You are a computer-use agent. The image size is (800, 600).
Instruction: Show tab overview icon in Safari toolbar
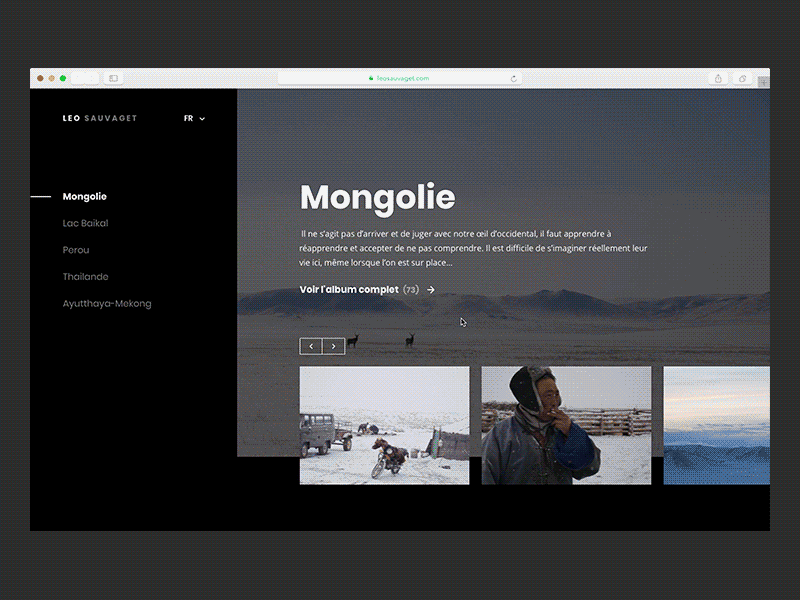coord(742,78)
